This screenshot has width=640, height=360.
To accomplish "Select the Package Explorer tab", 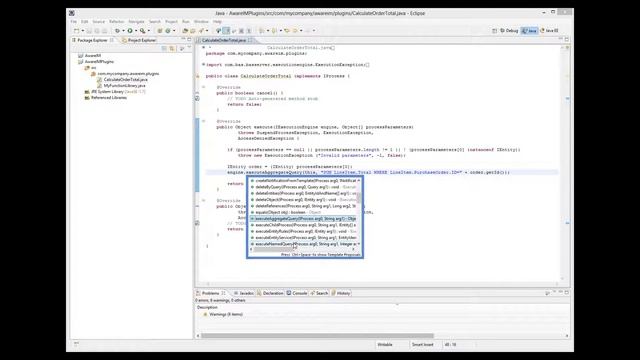I will (x=92, y=40).
